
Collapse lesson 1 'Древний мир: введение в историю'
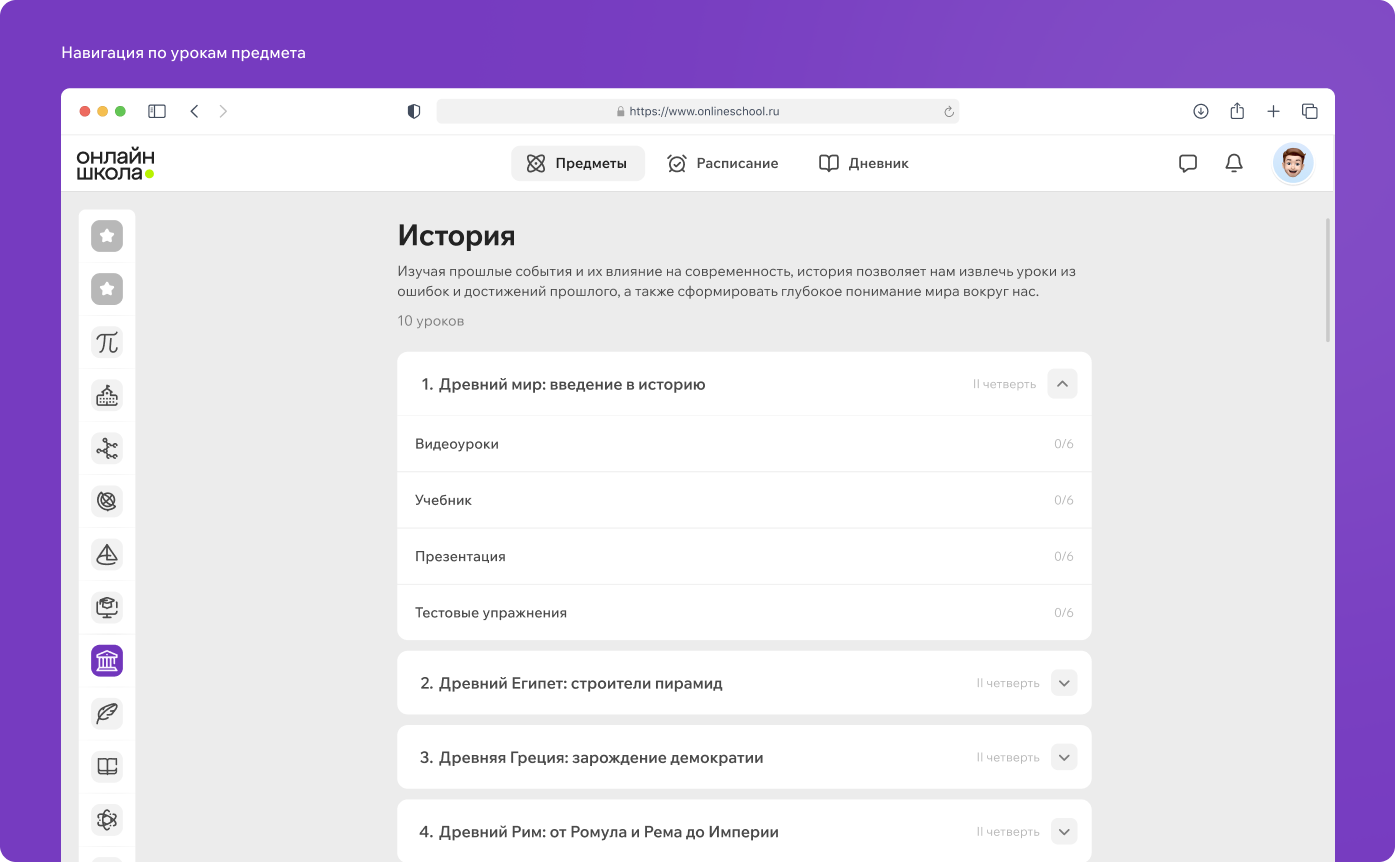coord(1062,384)
